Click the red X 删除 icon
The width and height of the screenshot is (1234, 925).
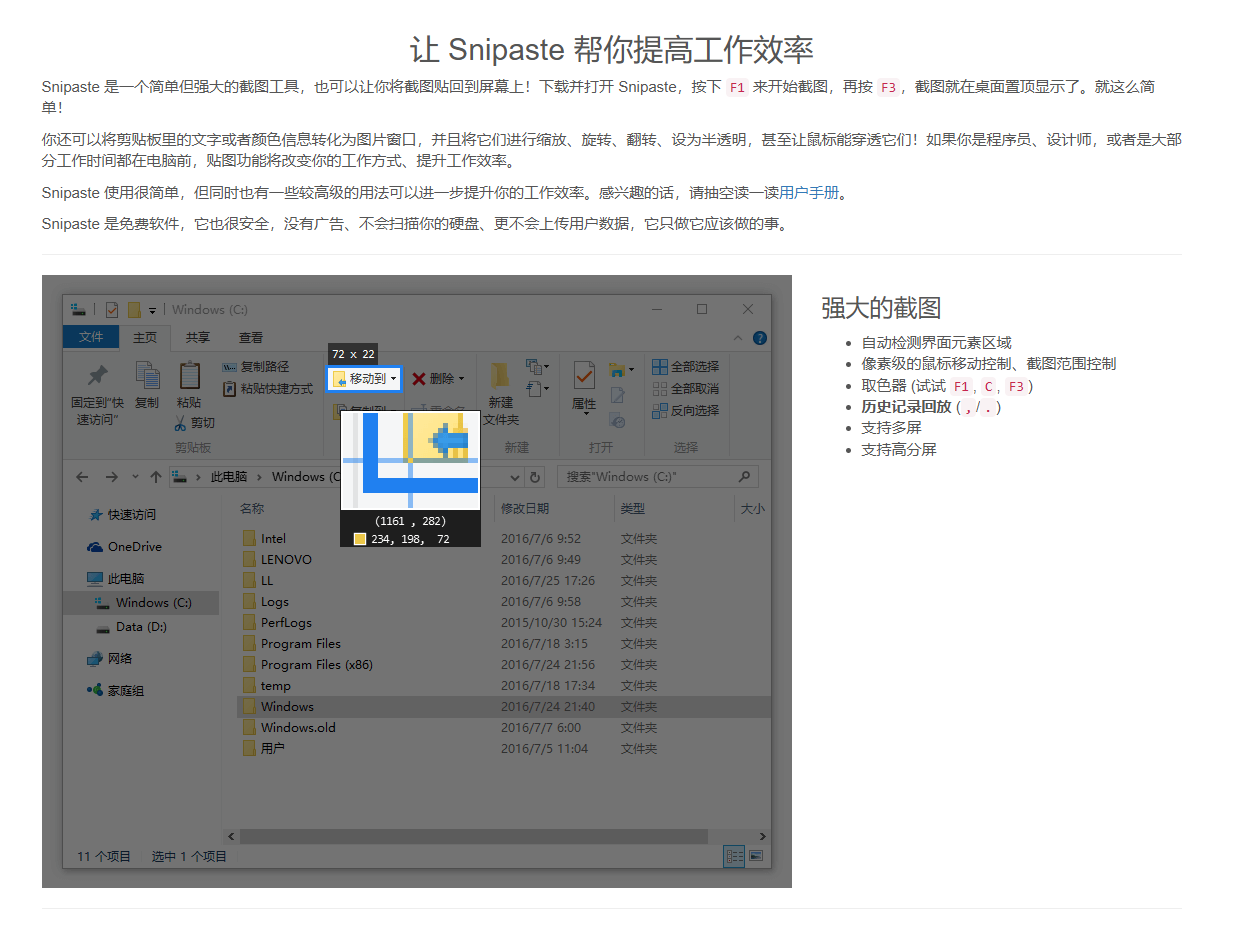419,378
